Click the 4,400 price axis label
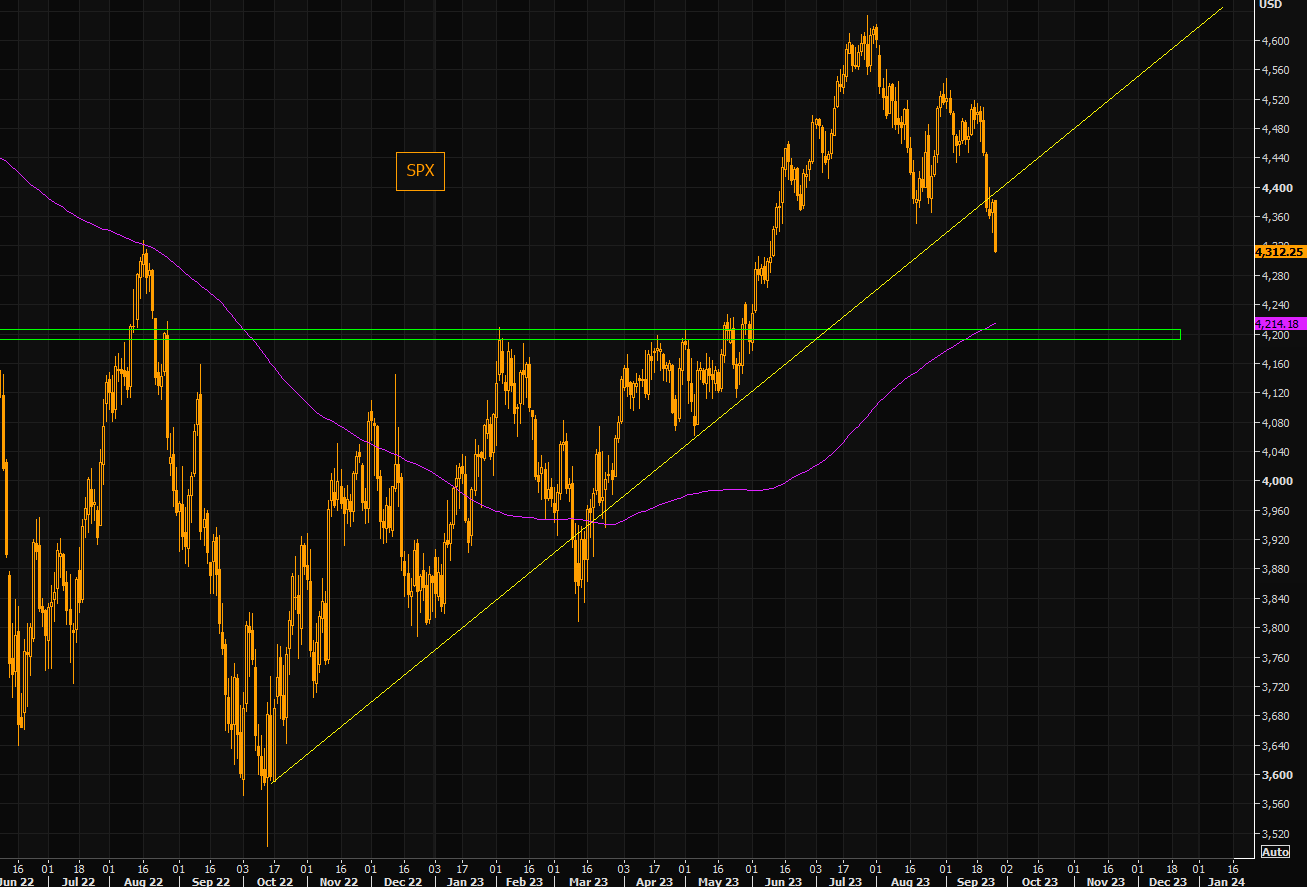The height and width of the screenshot is (887, 1307). coord(1275,188)
